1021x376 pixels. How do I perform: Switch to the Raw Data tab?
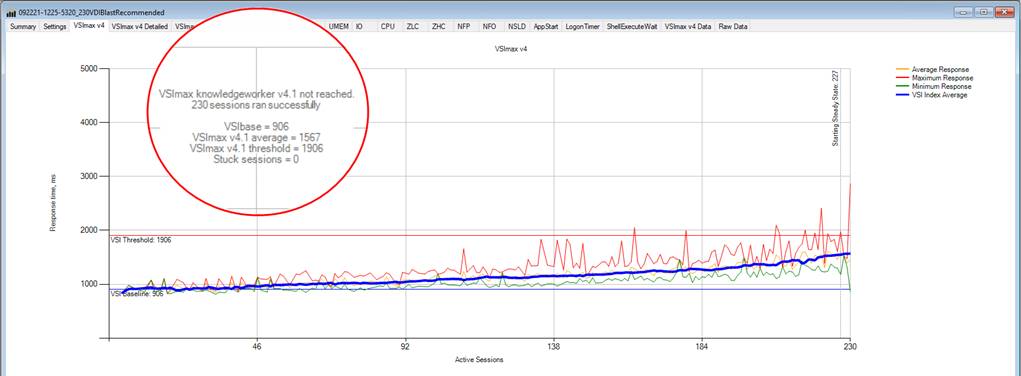(x=733, y=27)
